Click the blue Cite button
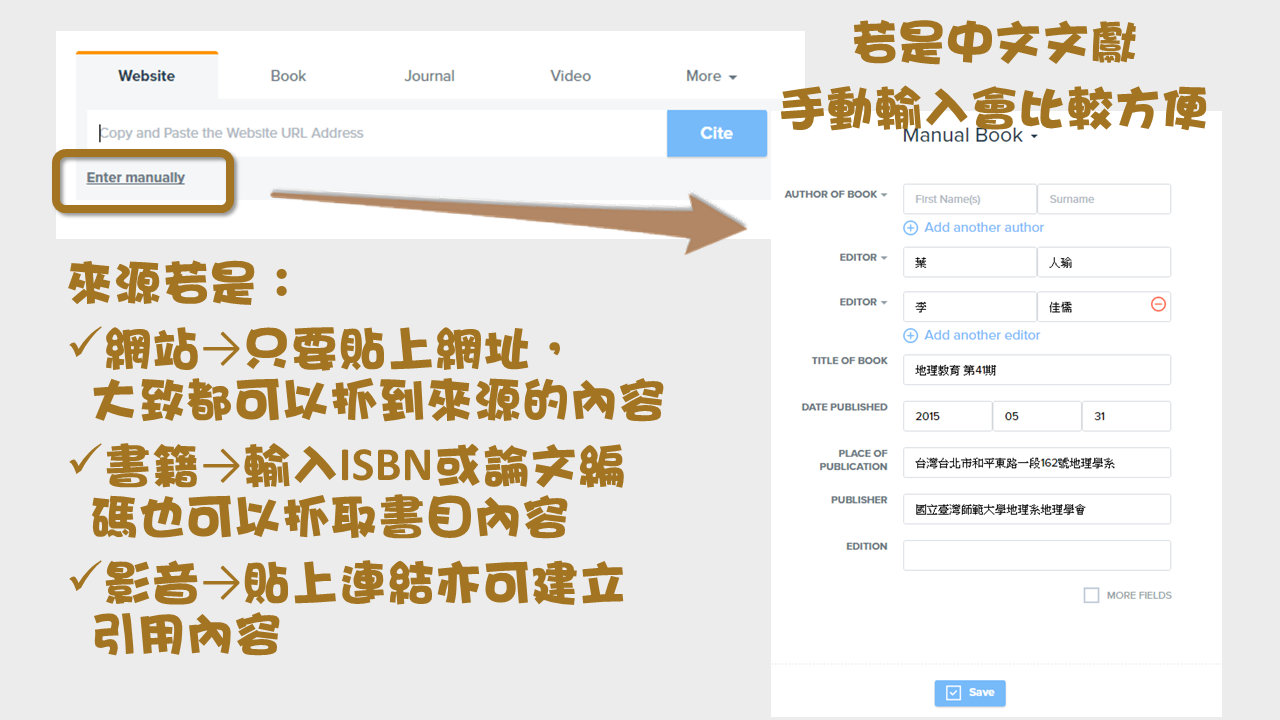This screenshot has height=720, width=1280. [717, 133]
